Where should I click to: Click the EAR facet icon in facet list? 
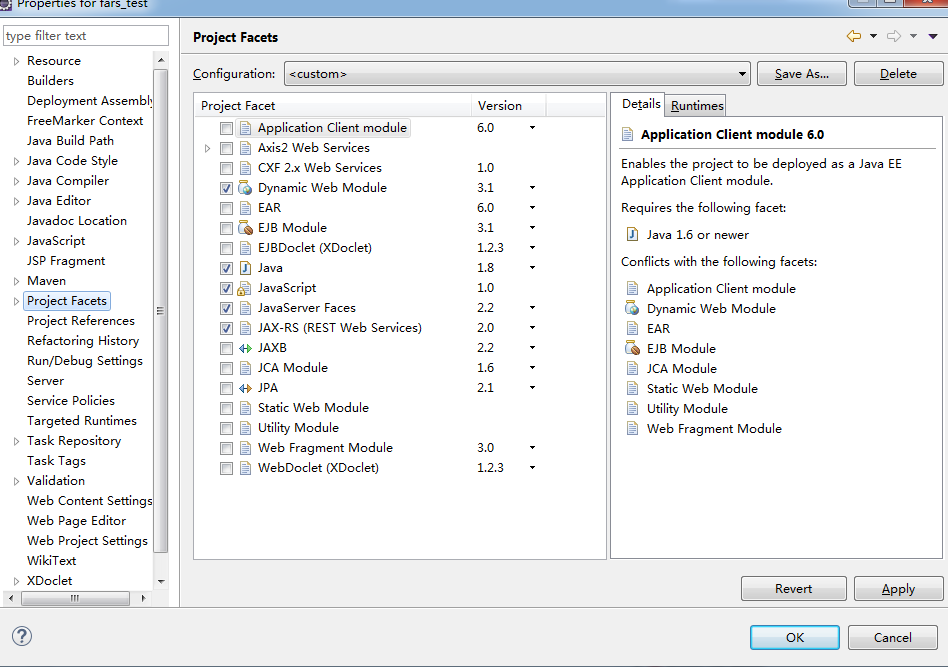(245, 208)
